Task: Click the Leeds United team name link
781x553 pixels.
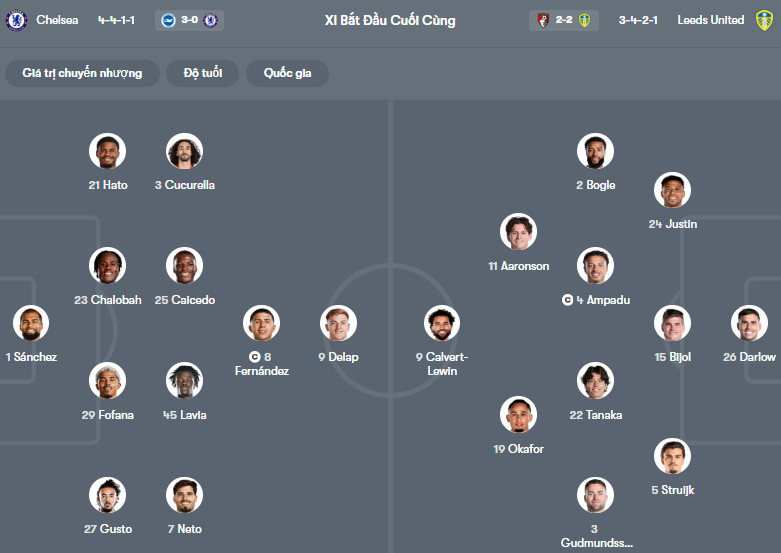Action: point(710,20)
